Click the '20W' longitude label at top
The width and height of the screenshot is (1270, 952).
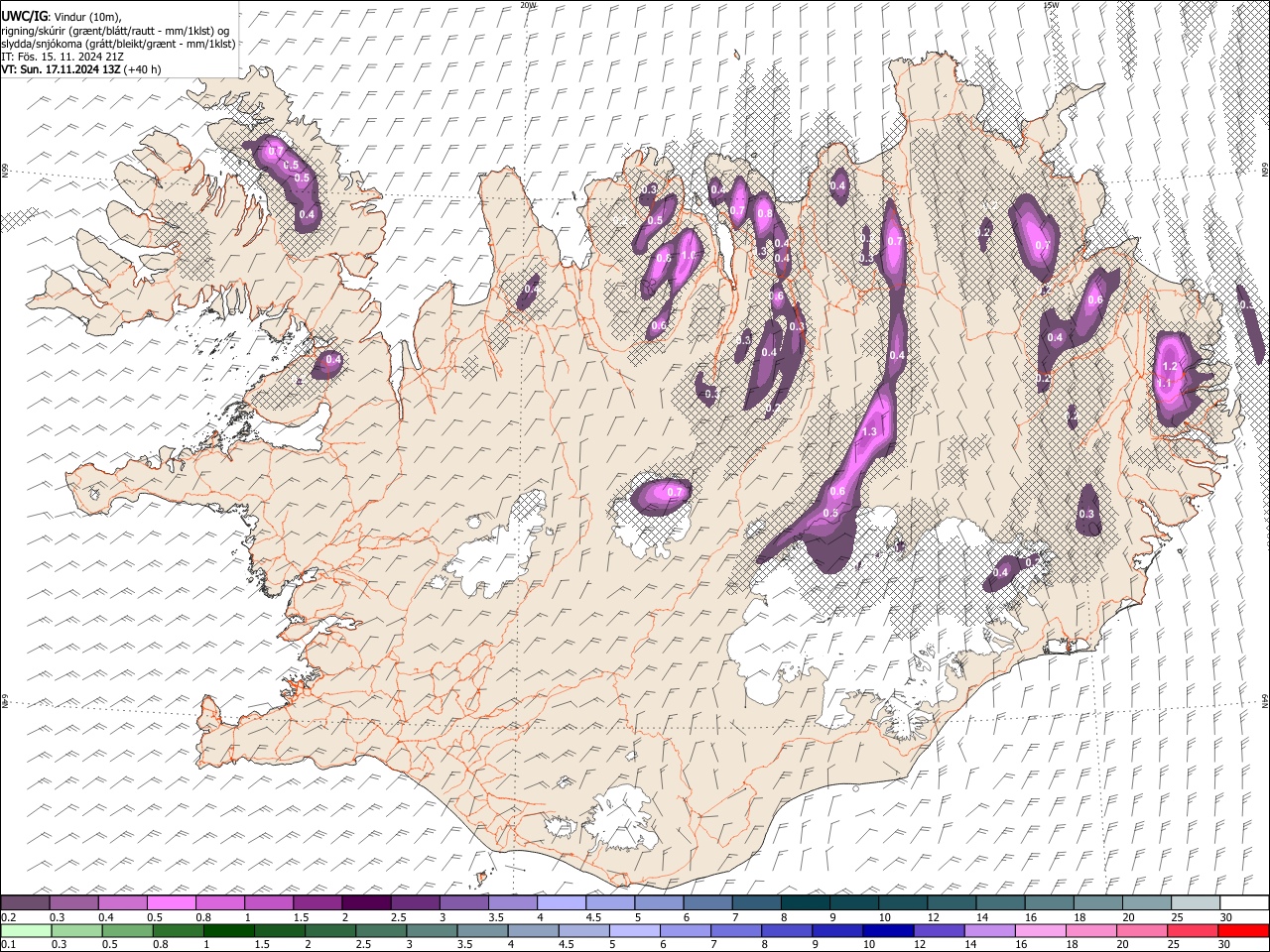tap(528, 5)
